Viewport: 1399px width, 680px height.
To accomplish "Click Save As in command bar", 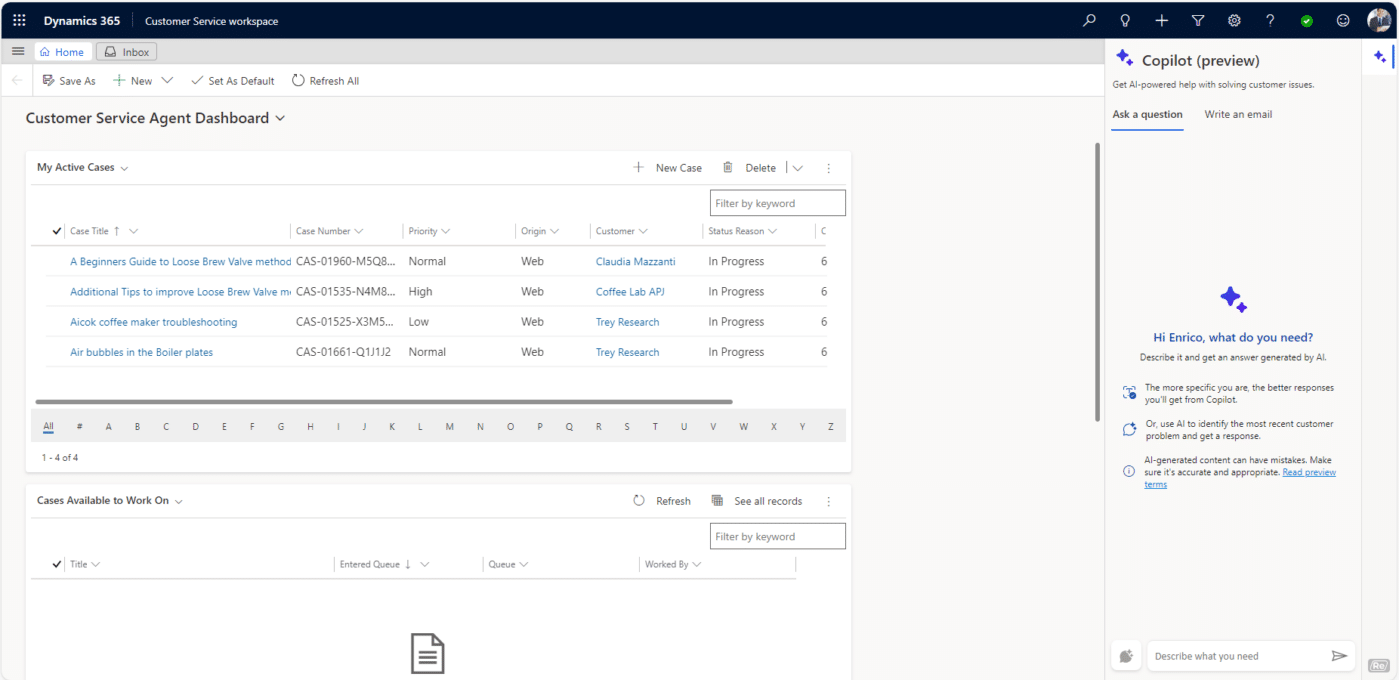I will point(69,81).
